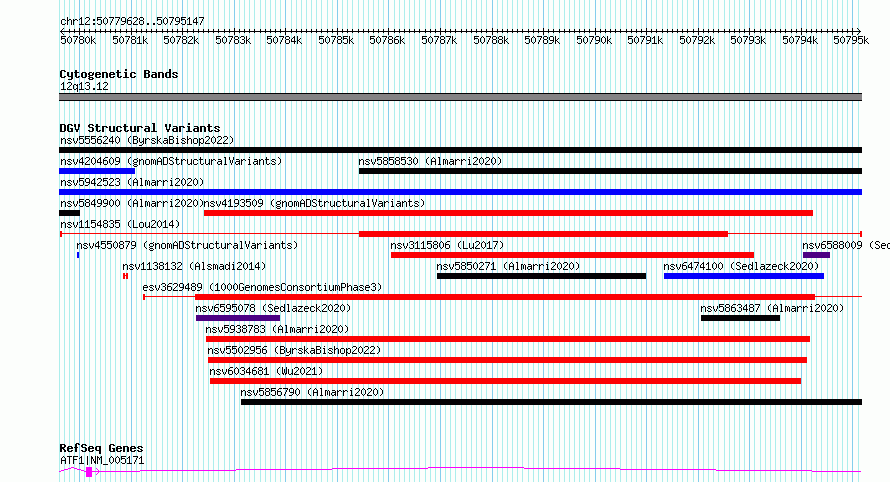
Task: Open the nsv5502956 (ByrskaBishop2022) label
Action: (294, 350)
